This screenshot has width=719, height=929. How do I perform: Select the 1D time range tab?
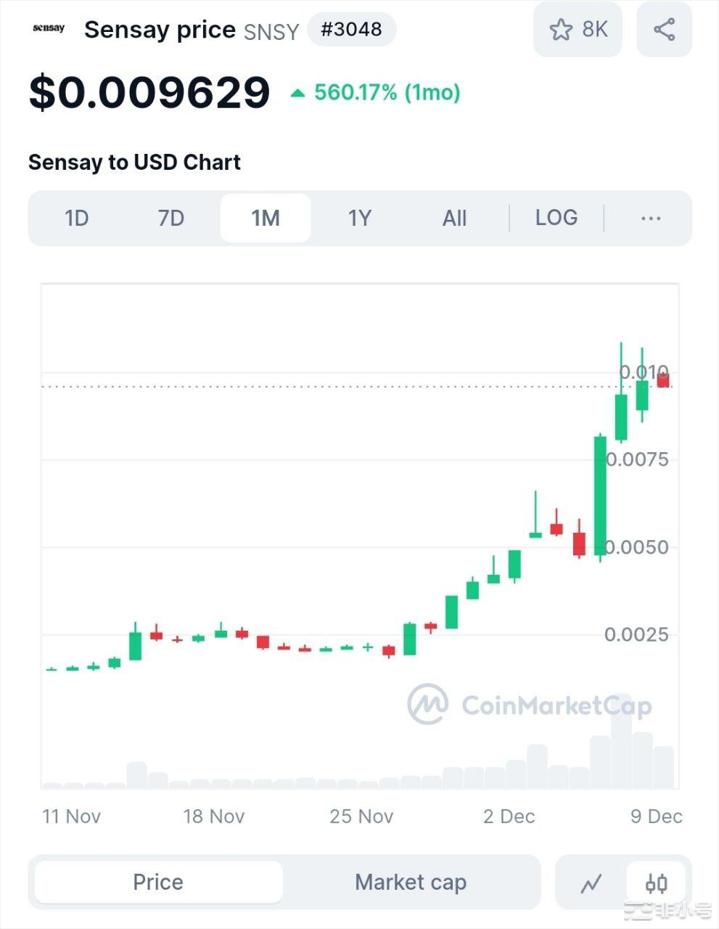(x=76, y=218)
